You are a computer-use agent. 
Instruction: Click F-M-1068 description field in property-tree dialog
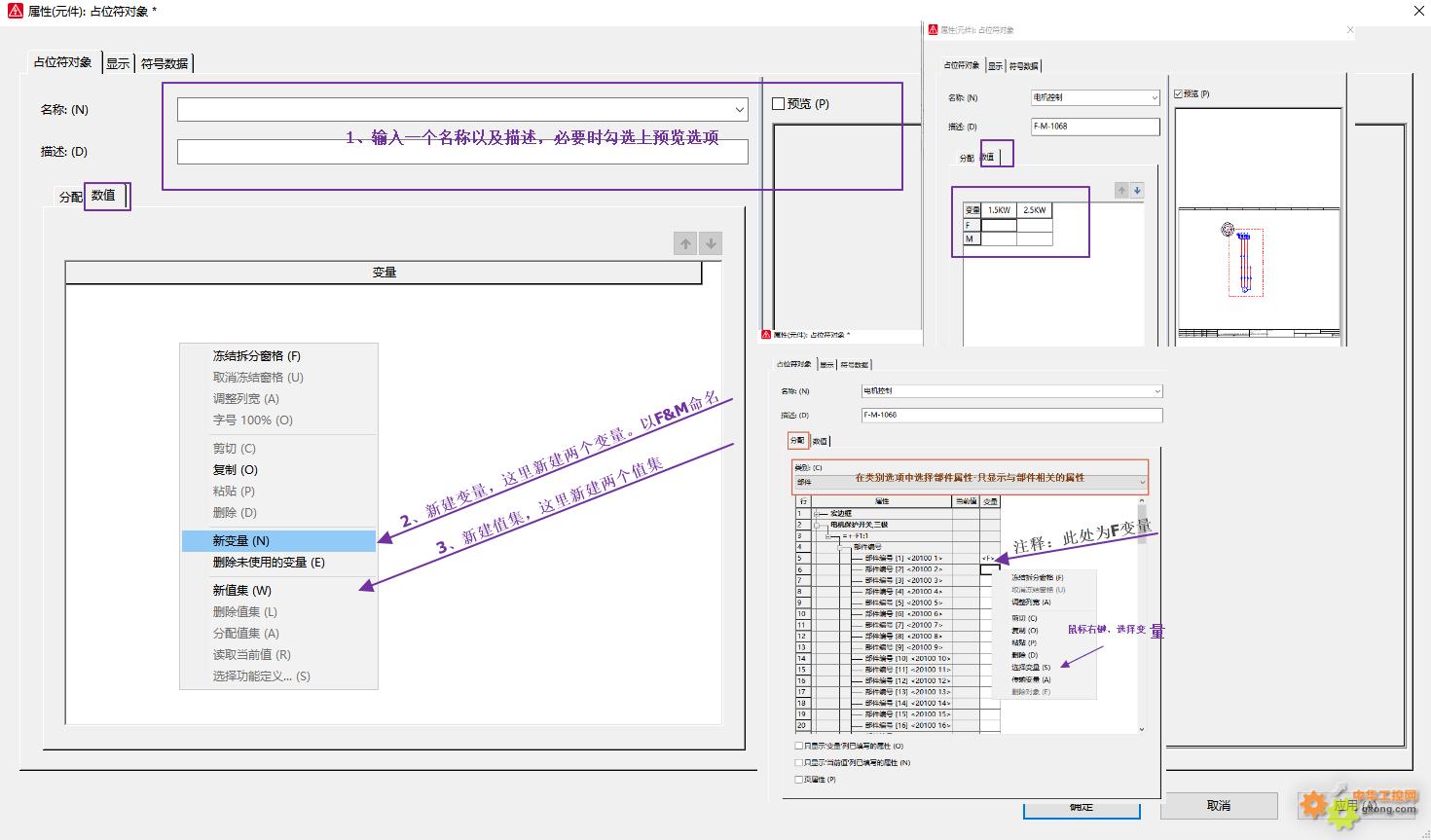pos(1012,416)
